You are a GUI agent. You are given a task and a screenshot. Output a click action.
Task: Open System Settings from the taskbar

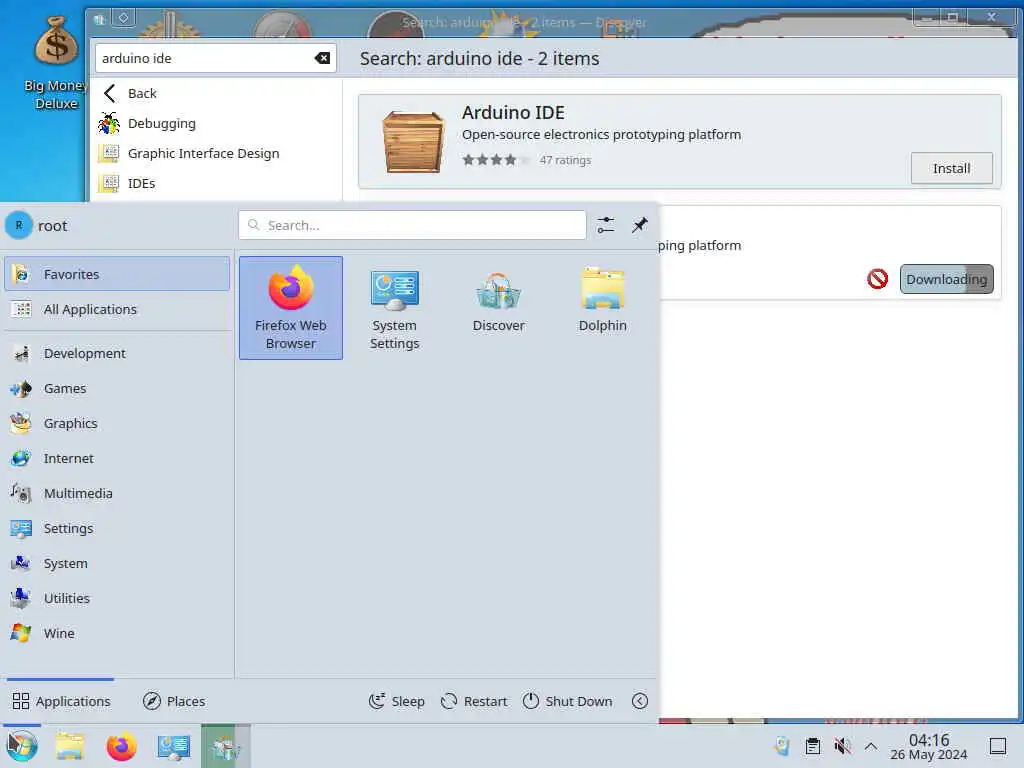(x=173, y=746)
